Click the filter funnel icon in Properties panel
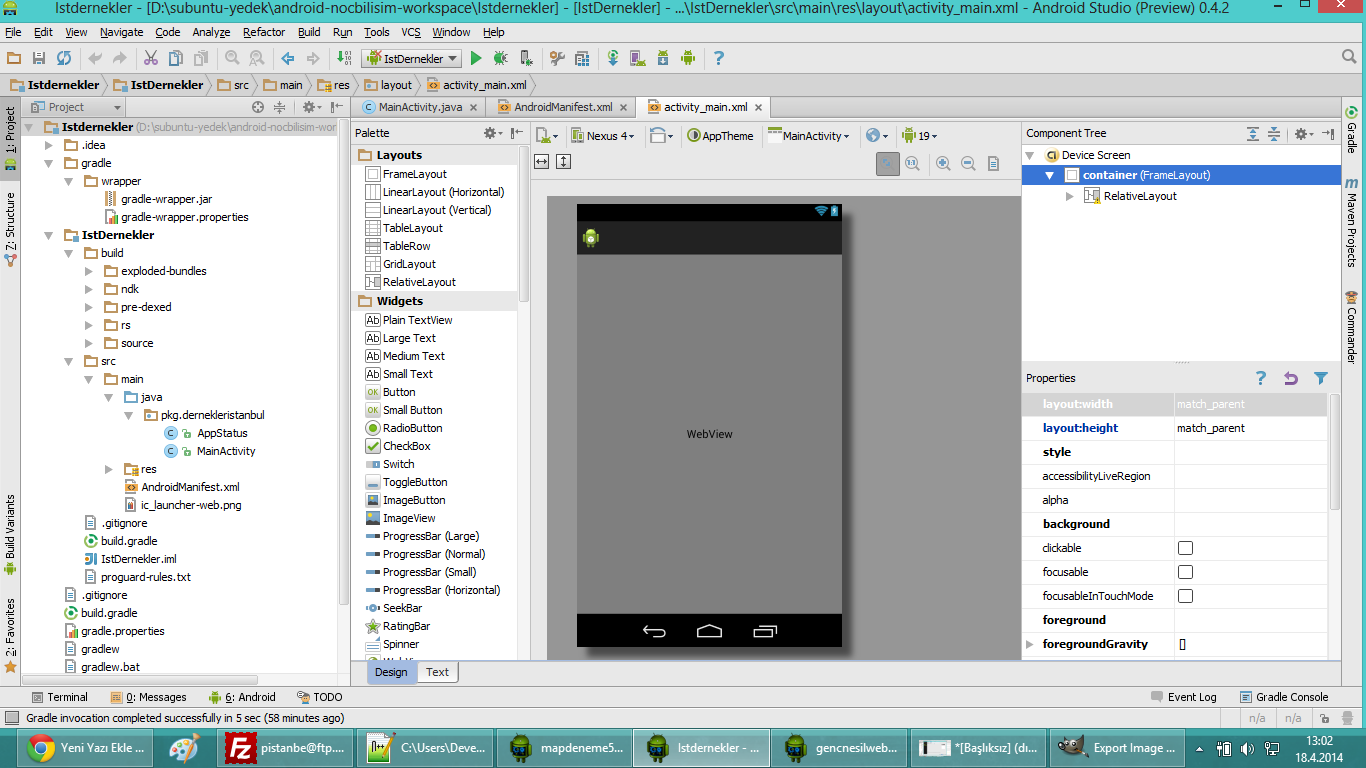 point(1321,378)
